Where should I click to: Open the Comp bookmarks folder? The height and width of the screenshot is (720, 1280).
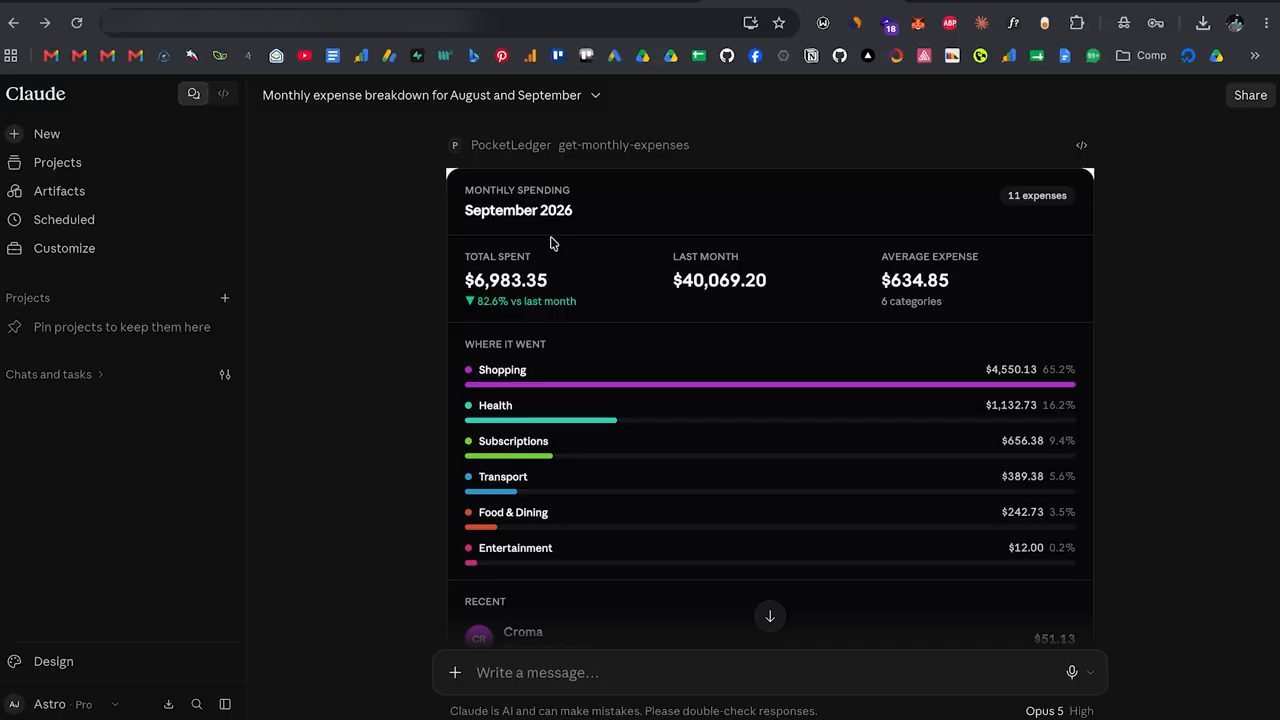click(1141, 56)
